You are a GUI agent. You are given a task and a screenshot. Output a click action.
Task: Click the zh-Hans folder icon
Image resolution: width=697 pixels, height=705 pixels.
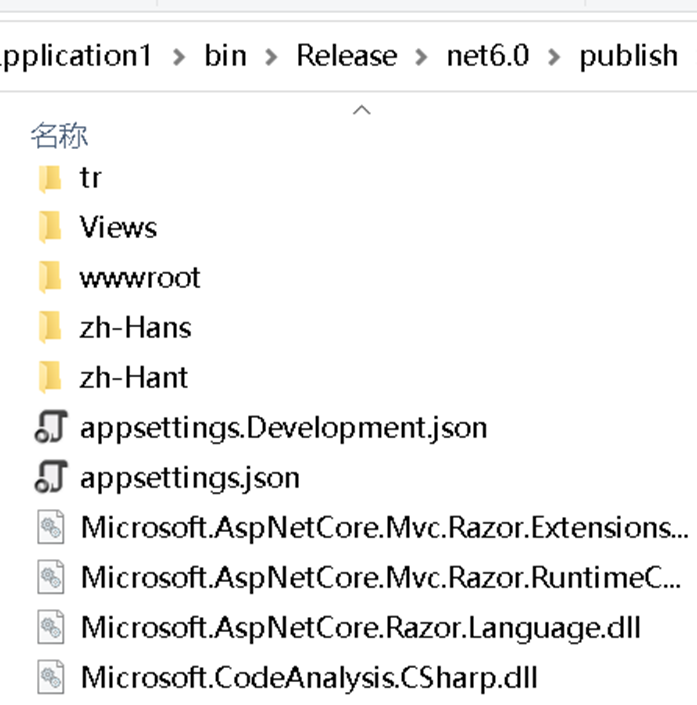[x=50, y=328]
